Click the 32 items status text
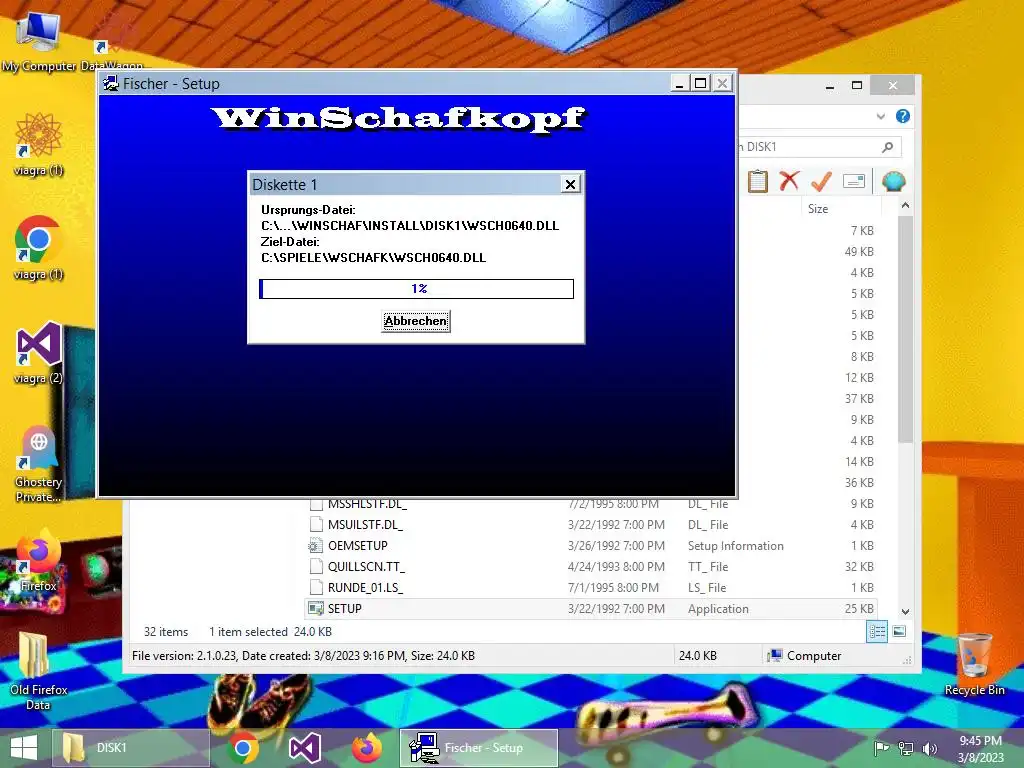 pyautogui.click(x=166, y=632)
